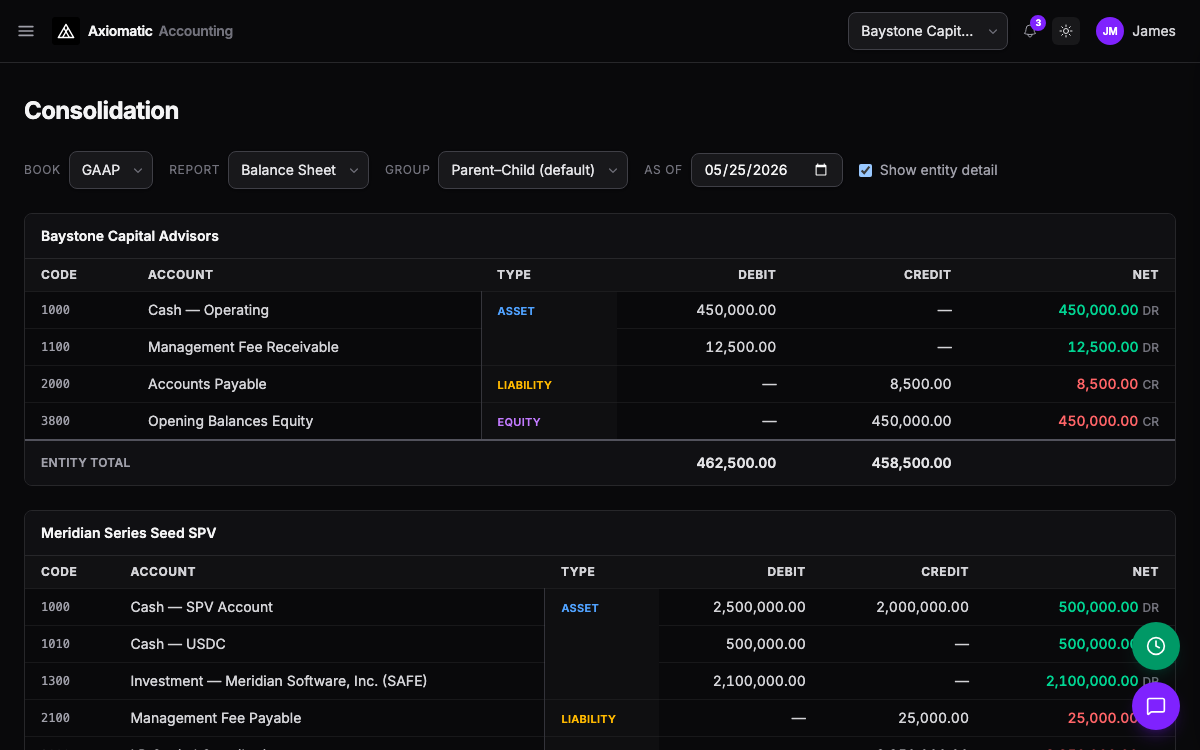Click the 2,500,000.00 debit value
The width and height of the screenshot is (1200, 750).
pos(759,607)
